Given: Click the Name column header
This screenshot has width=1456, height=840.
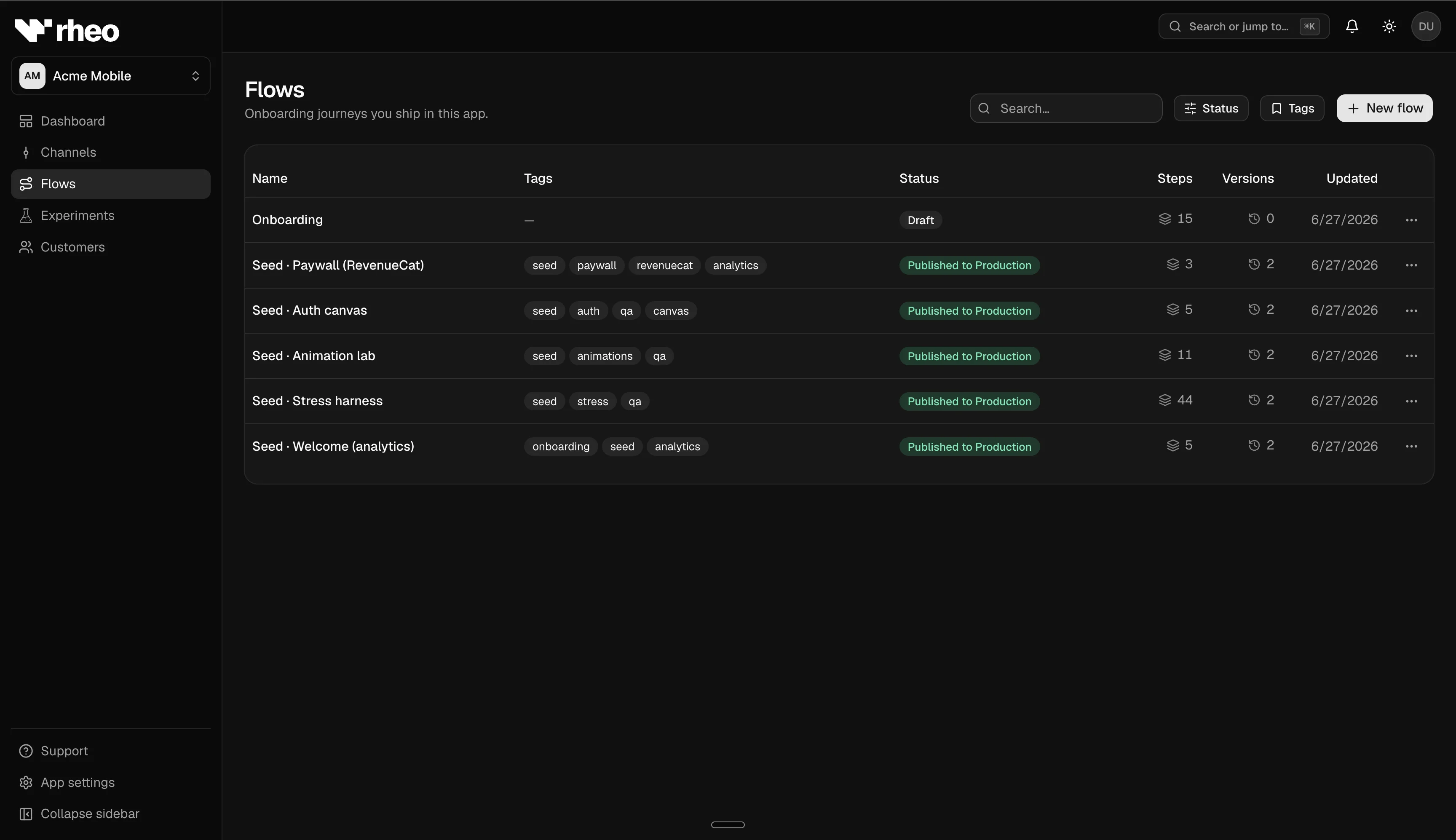Looking at the screenshot, I should (x=269, y=178).
